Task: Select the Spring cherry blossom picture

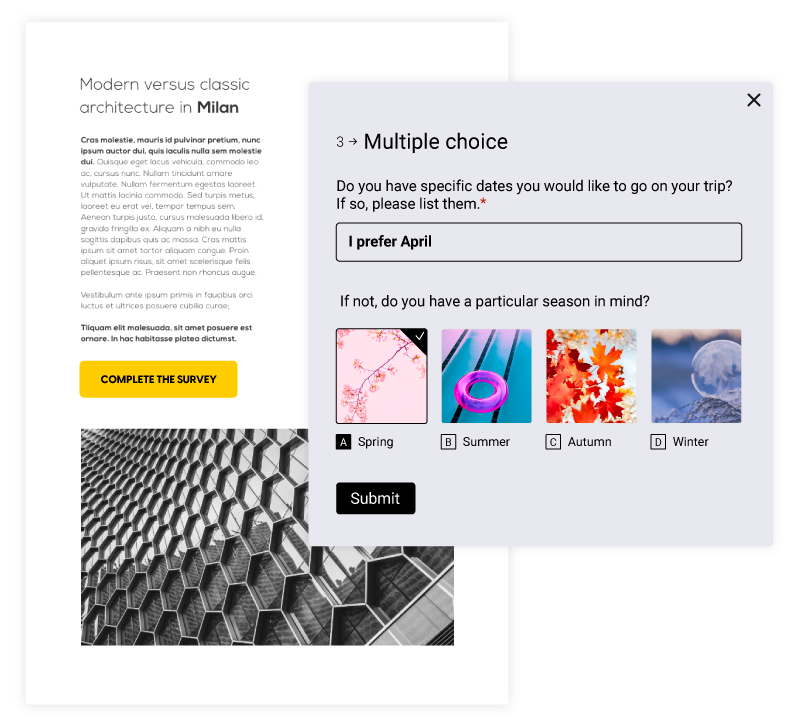Action: (x=381, y=377)
